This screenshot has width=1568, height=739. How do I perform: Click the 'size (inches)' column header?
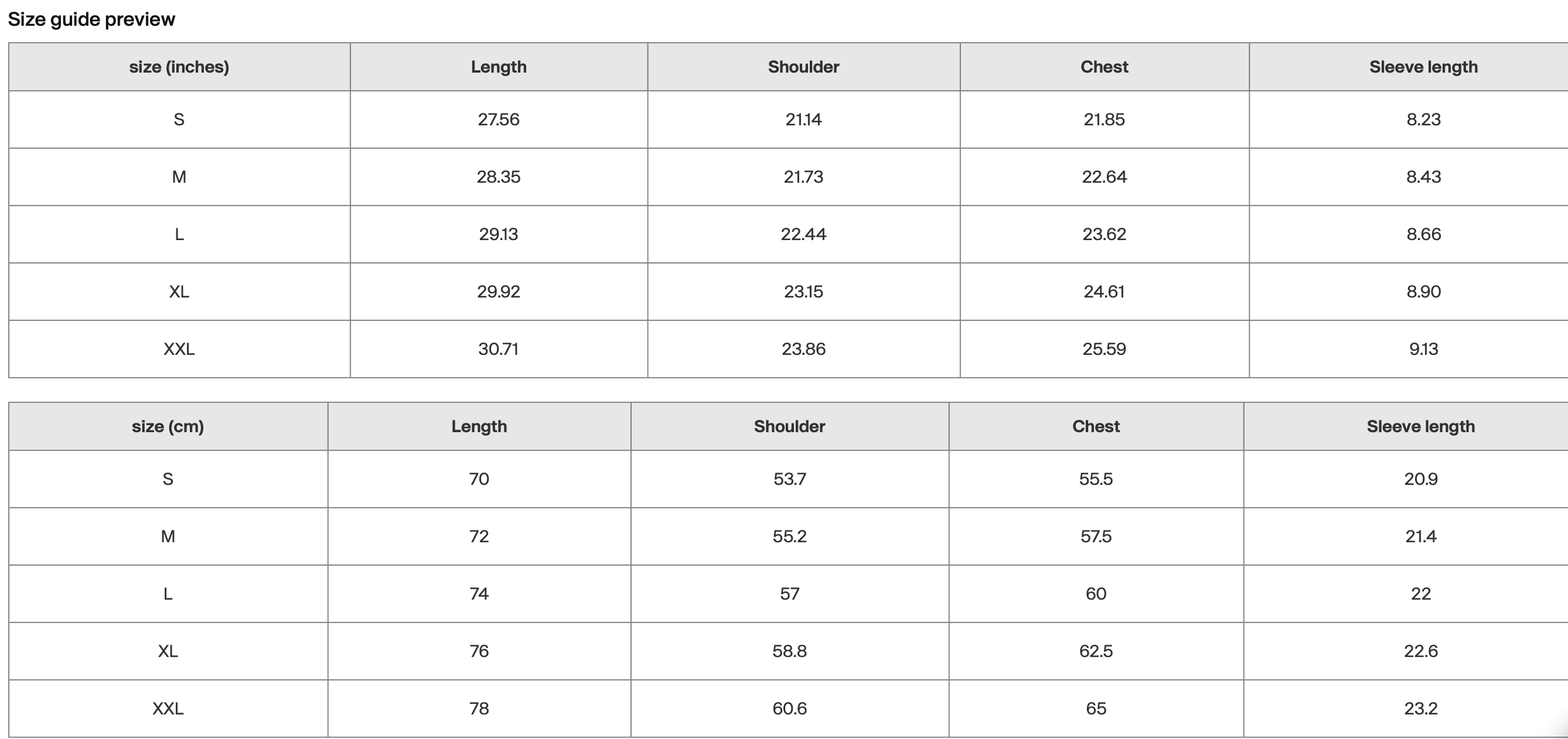(179, 67)
